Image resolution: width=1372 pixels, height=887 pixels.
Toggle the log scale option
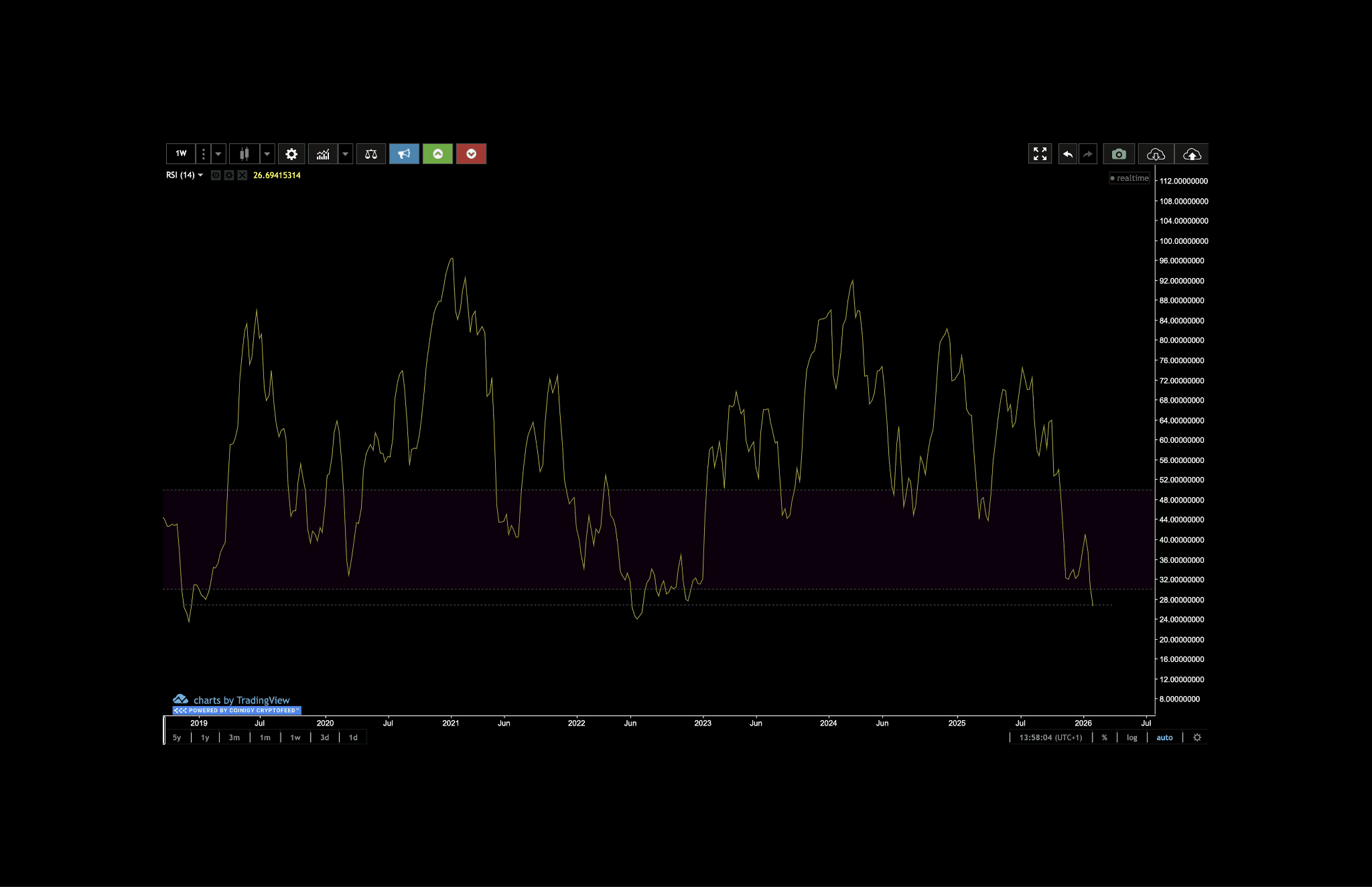[1131, 738]
